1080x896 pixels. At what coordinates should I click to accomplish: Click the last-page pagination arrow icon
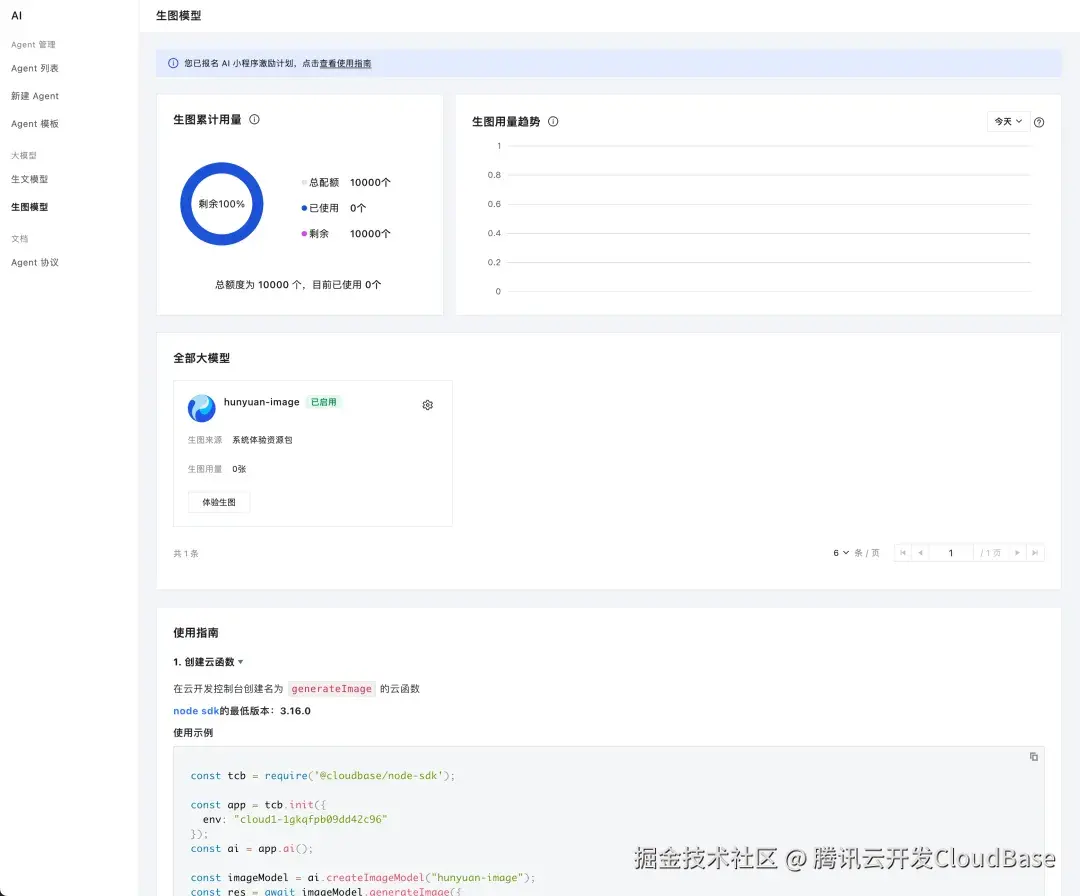[x=1035, y=552]
